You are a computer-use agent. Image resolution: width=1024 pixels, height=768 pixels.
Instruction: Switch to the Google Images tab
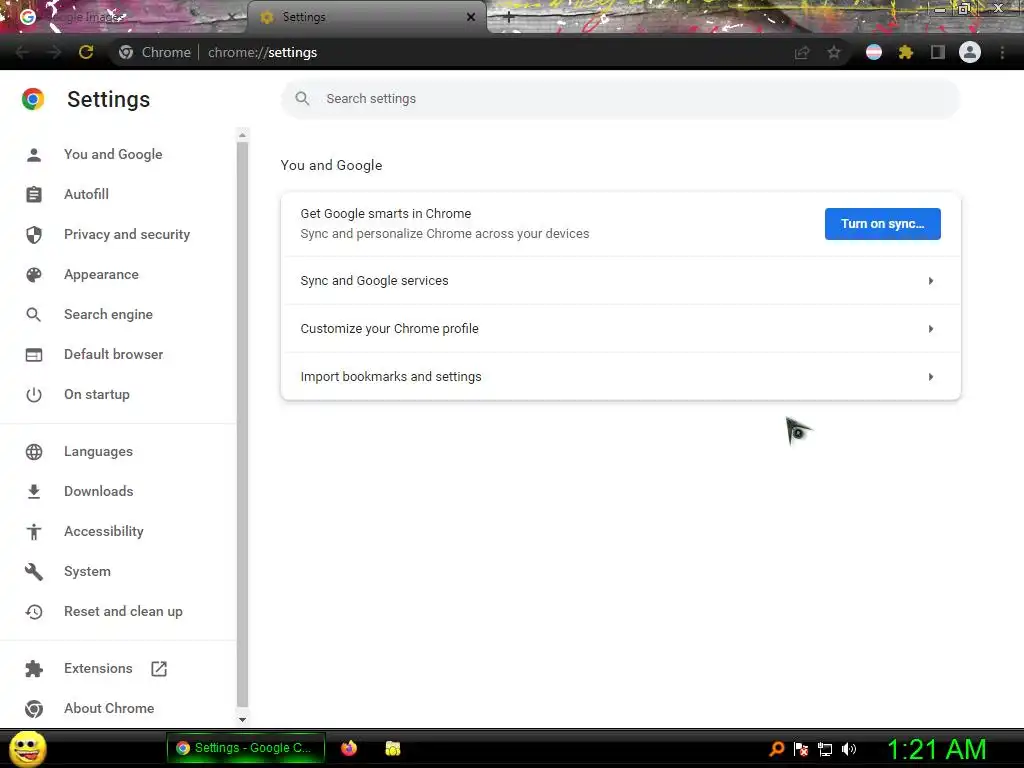pyautogui.click(x=124, y=17)
